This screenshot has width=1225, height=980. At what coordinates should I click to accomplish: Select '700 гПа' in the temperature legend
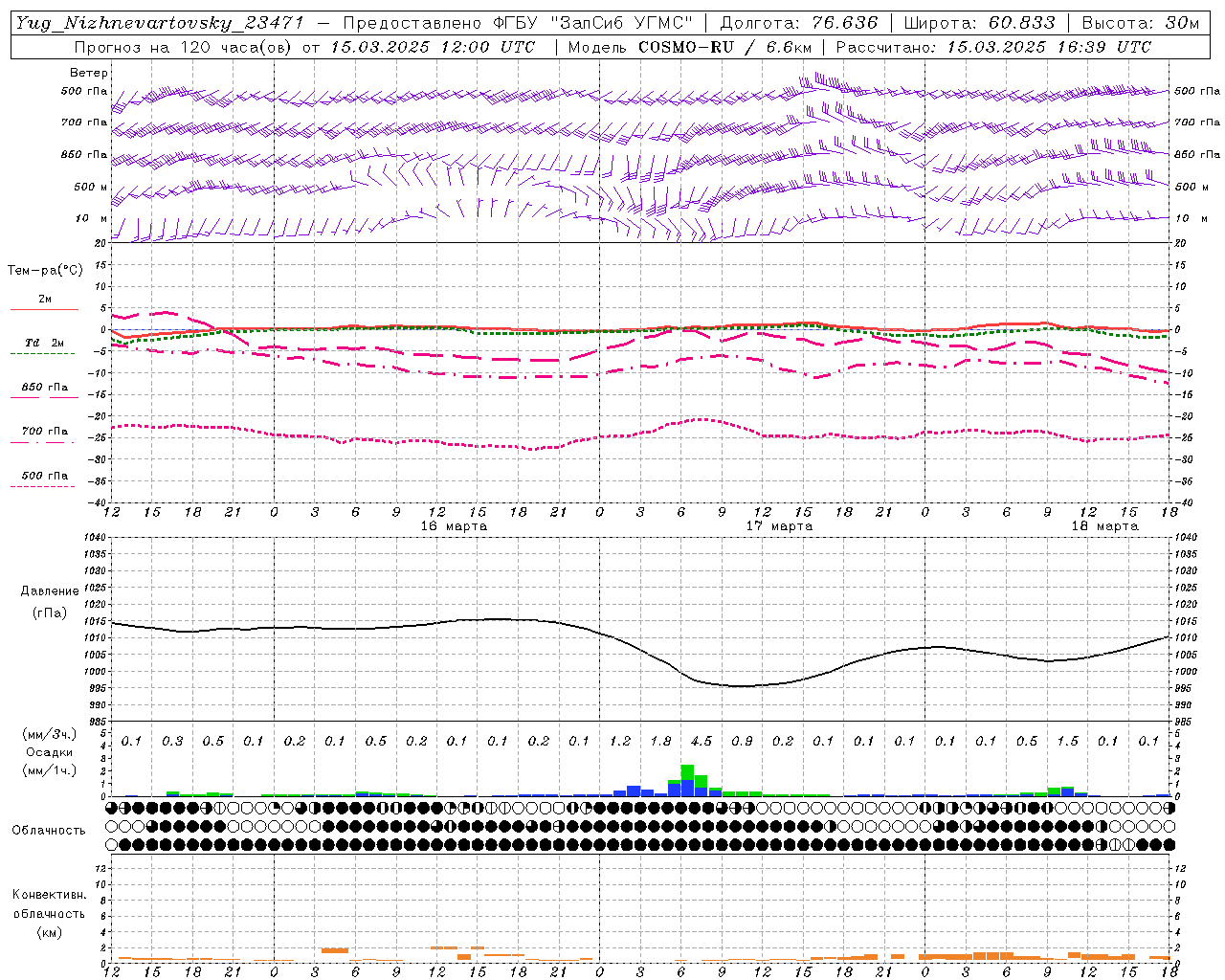[x=45, y=432]
